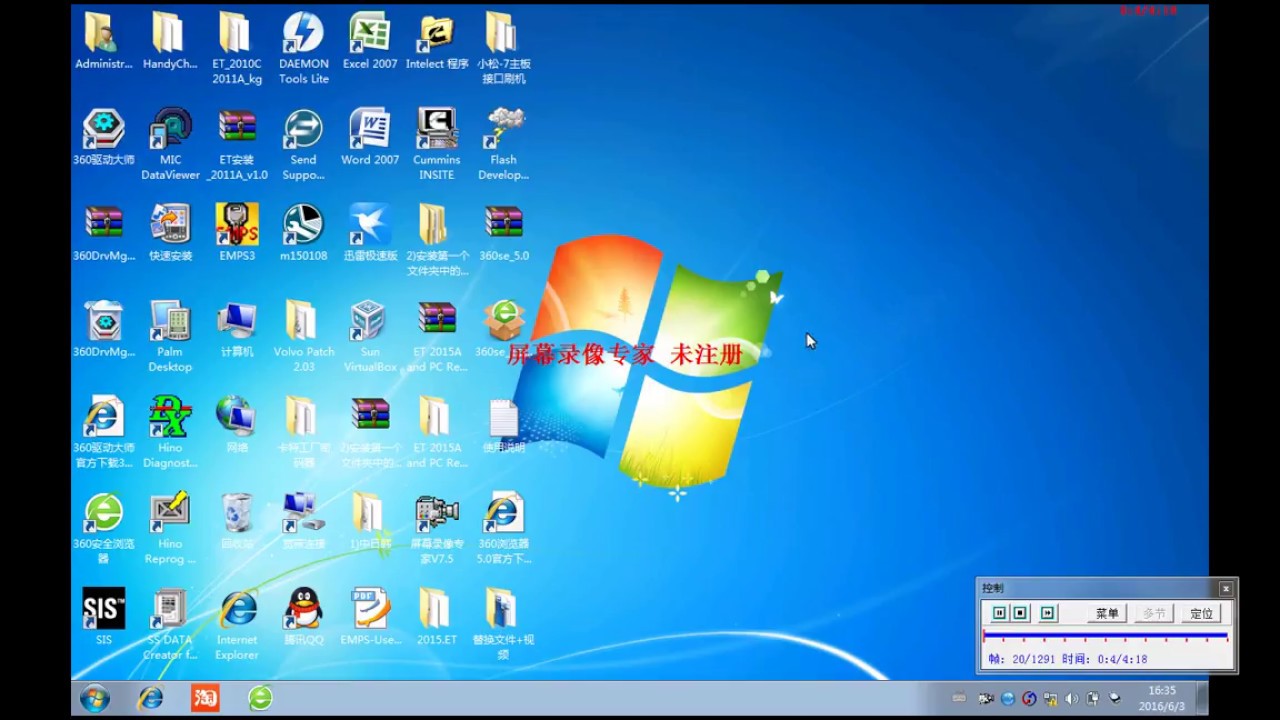Image resolution: width=1280 pixels, height=720 pixels.
Task: Select the HandyCh... folder icon
Action: (170, 40)
